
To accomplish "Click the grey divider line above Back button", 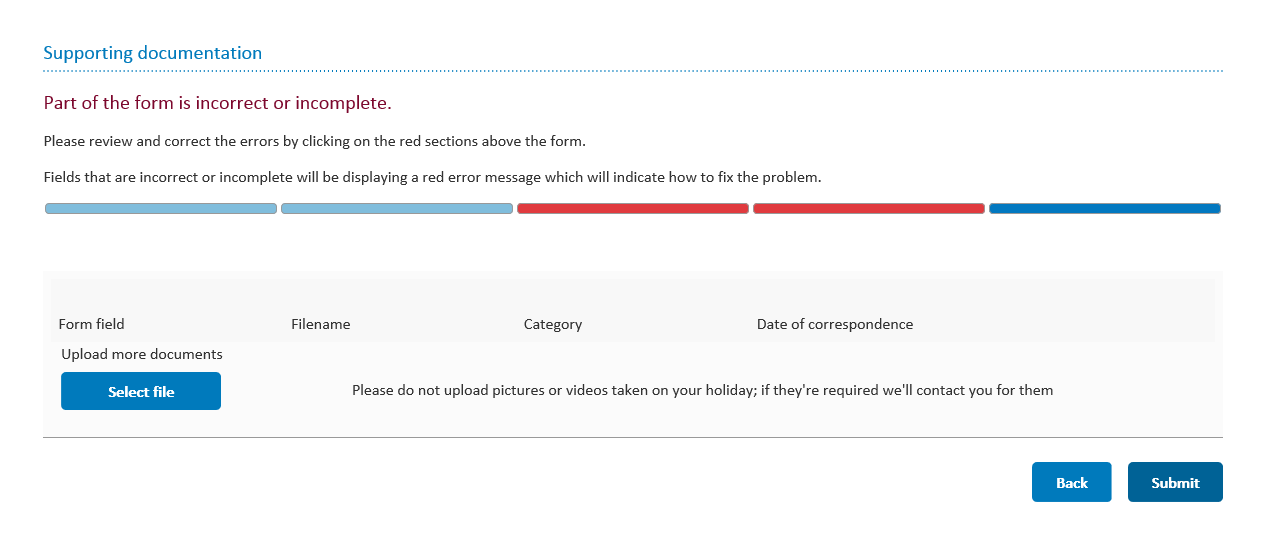I will (x=633, y=437).
